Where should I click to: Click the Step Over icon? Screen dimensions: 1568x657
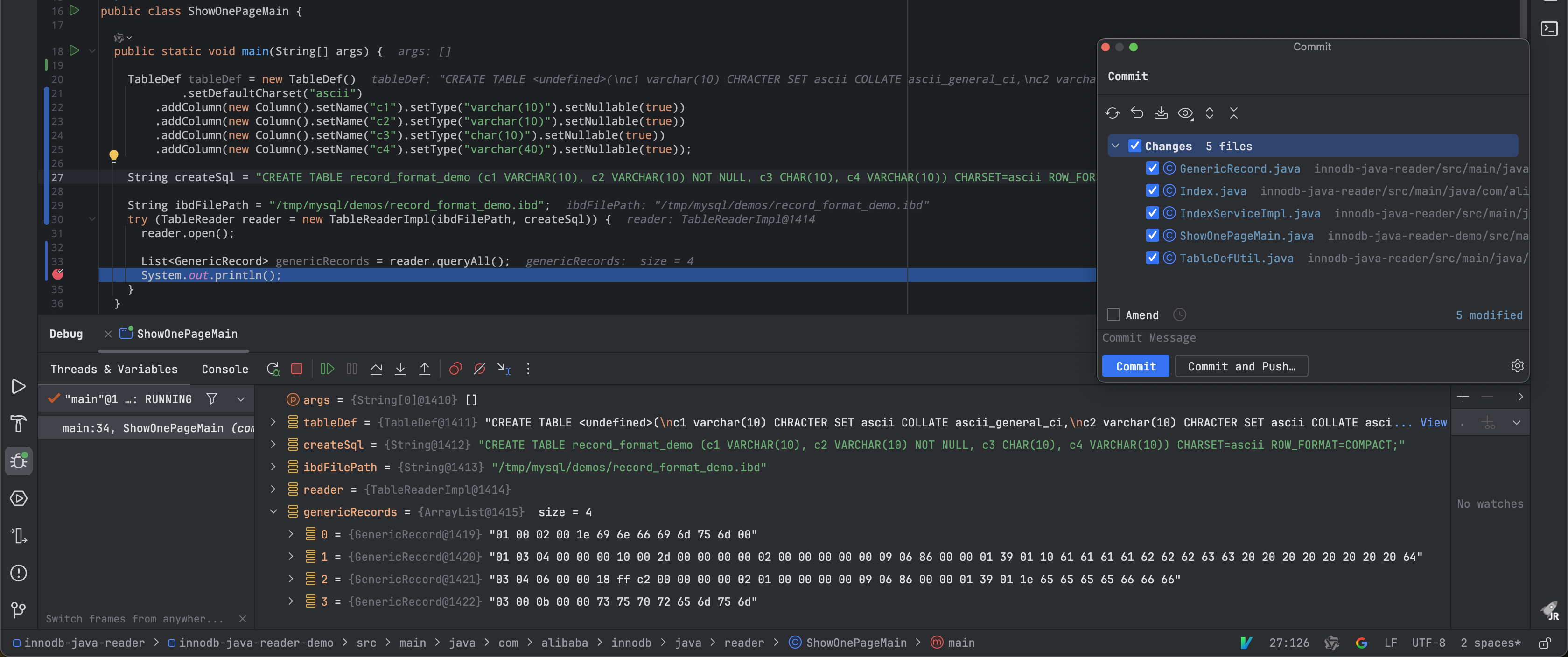click(376, 369)
